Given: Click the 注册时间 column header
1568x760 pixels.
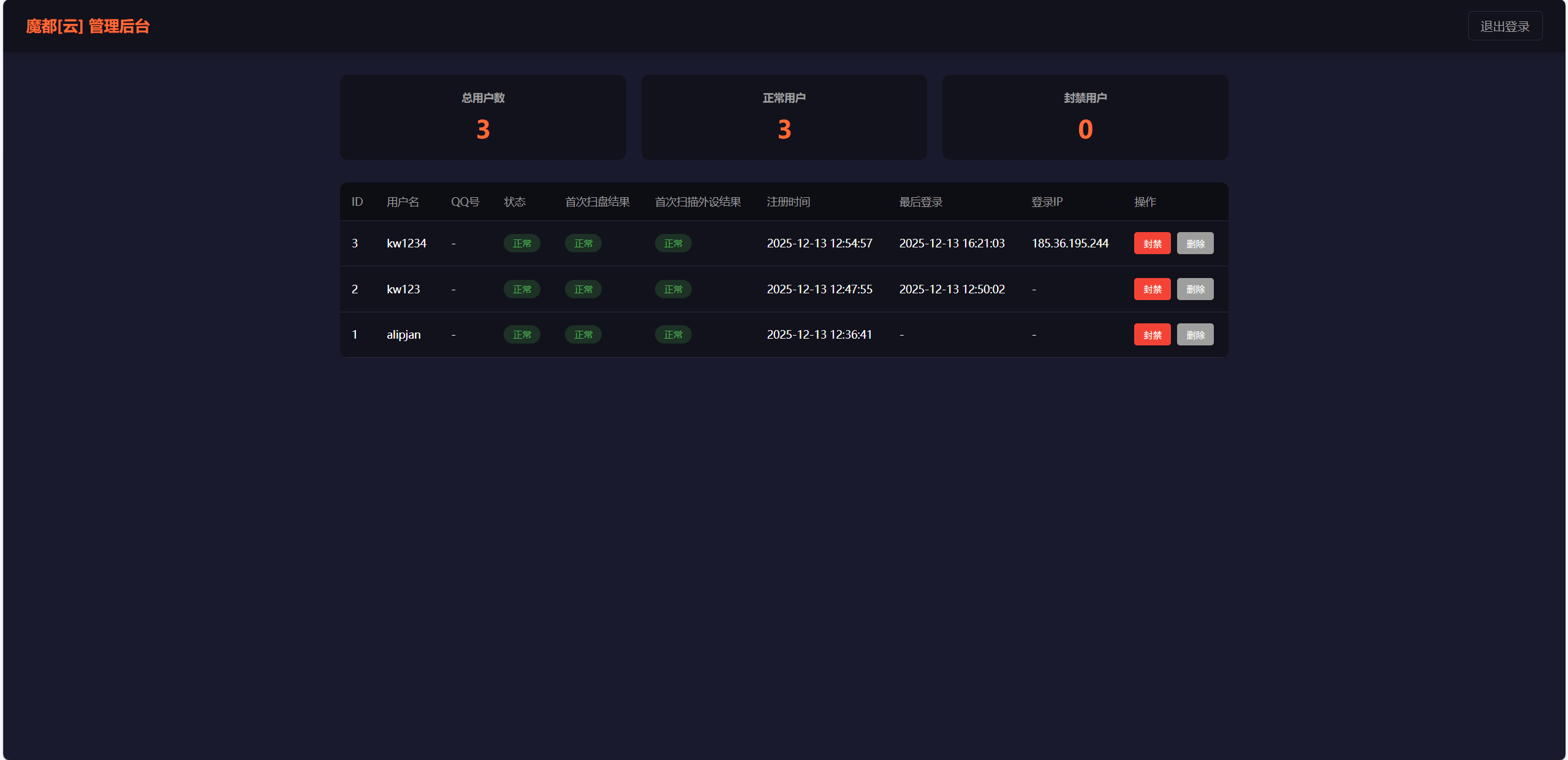Looking at the screenshot, I should [788, 202].
